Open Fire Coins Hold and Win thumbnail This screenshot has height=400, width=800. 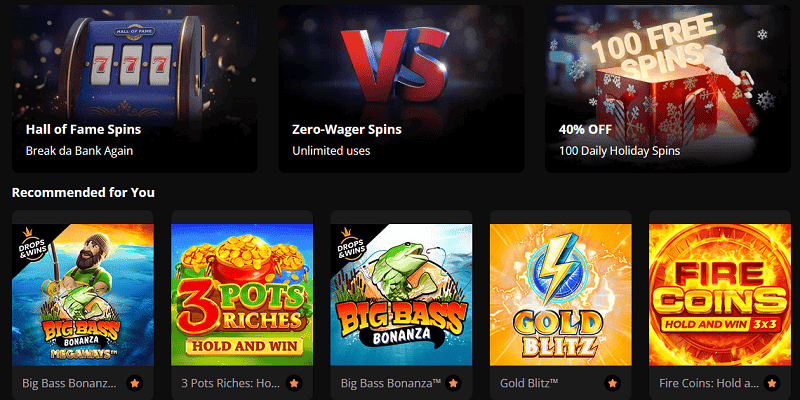720,295
